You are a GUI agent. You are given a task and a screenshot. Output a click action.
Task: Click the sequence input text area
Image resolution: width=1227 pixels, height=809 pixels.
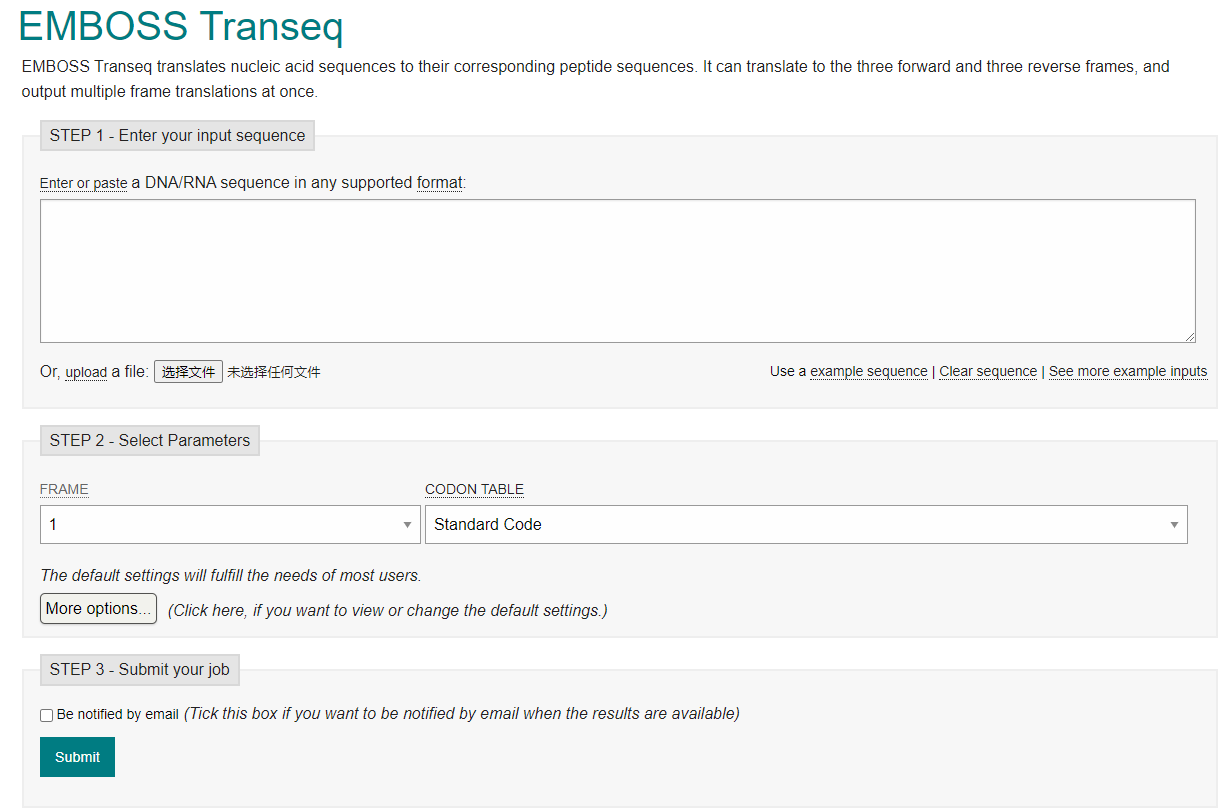pyautogui.click(x=617, y=271)
